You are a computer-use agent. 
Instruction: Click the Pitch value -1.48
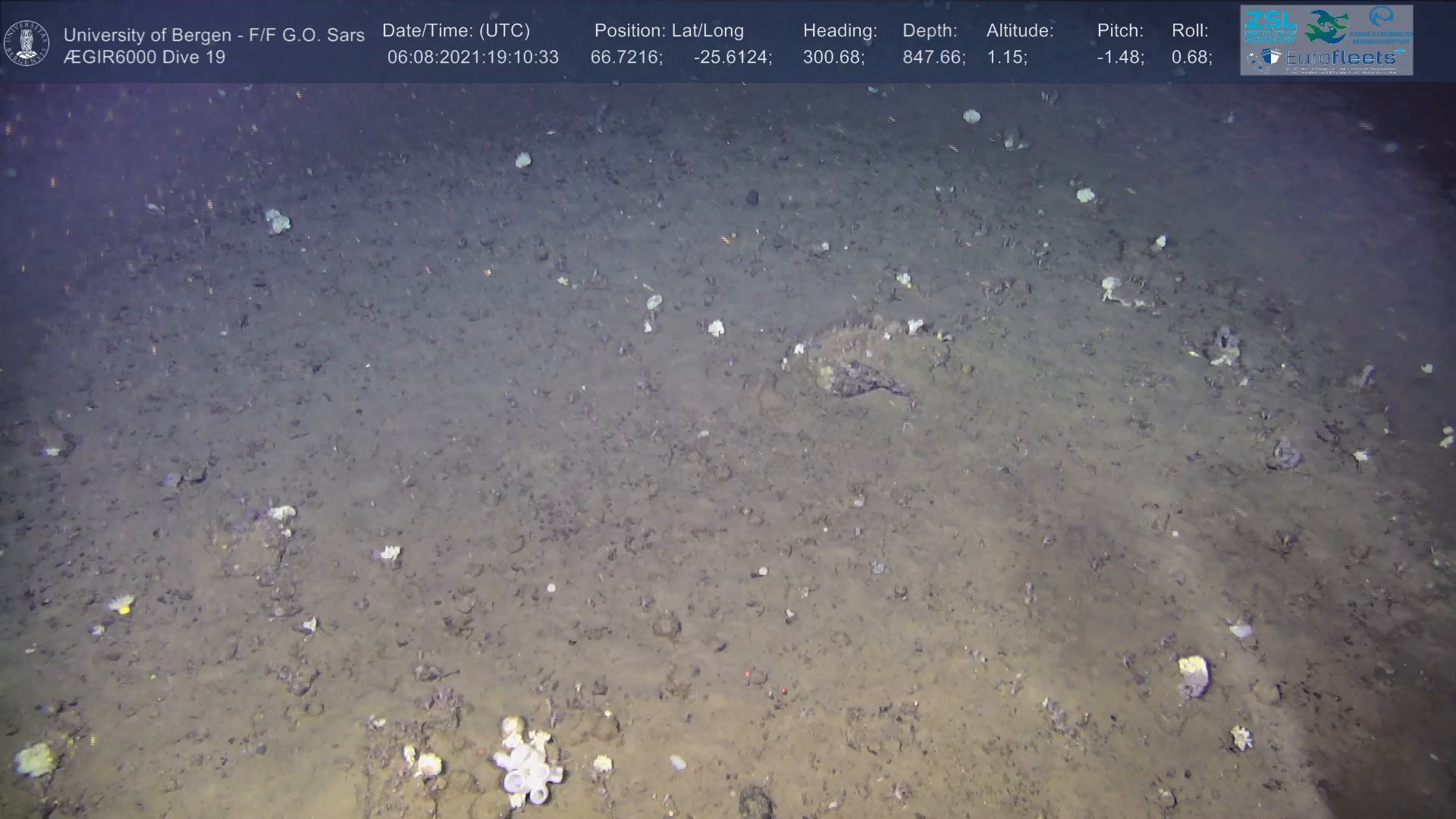tap(1120, 58)
